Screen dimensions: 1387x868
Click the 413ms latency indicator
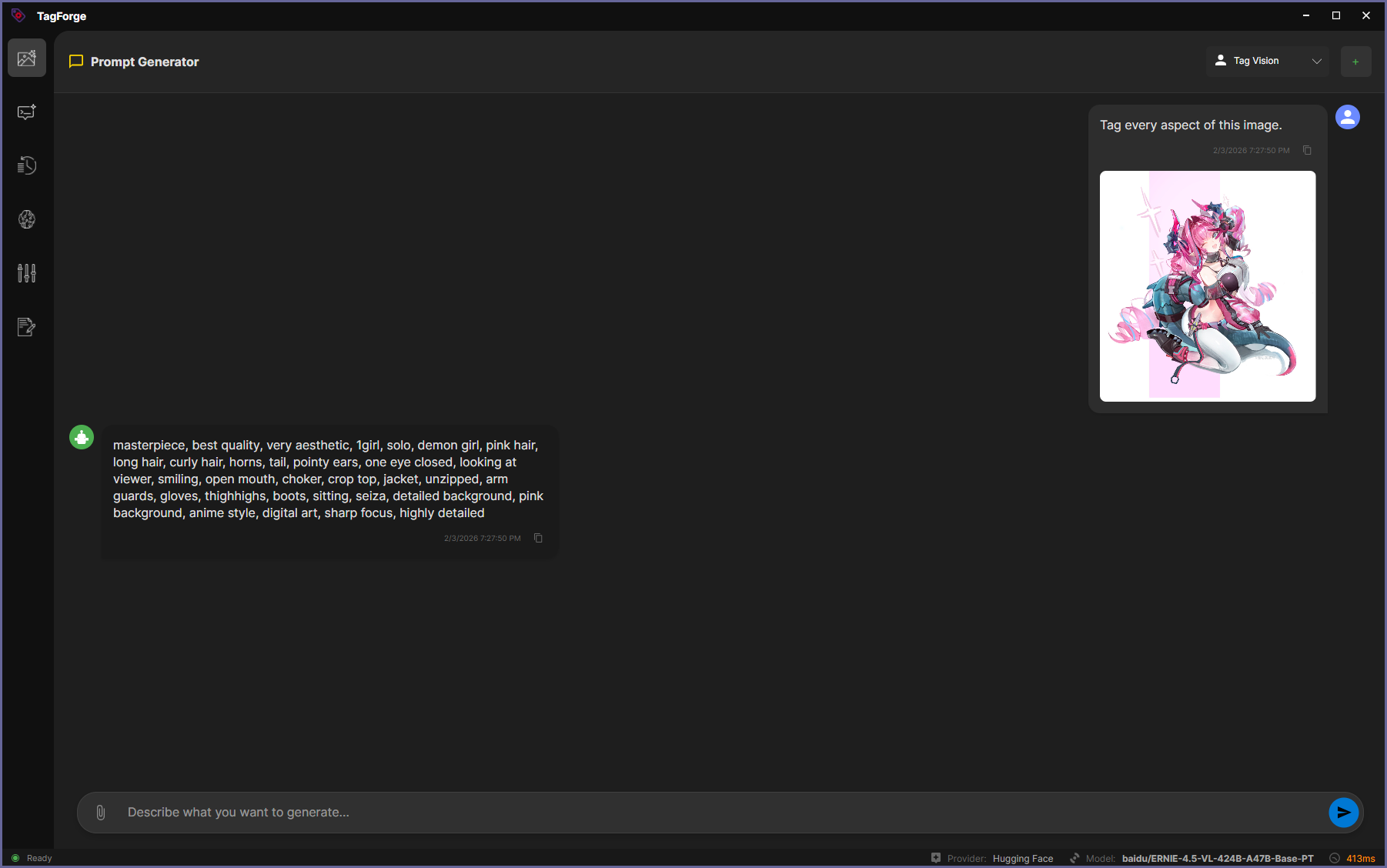pyautogui.click(x=1359, y=859)
